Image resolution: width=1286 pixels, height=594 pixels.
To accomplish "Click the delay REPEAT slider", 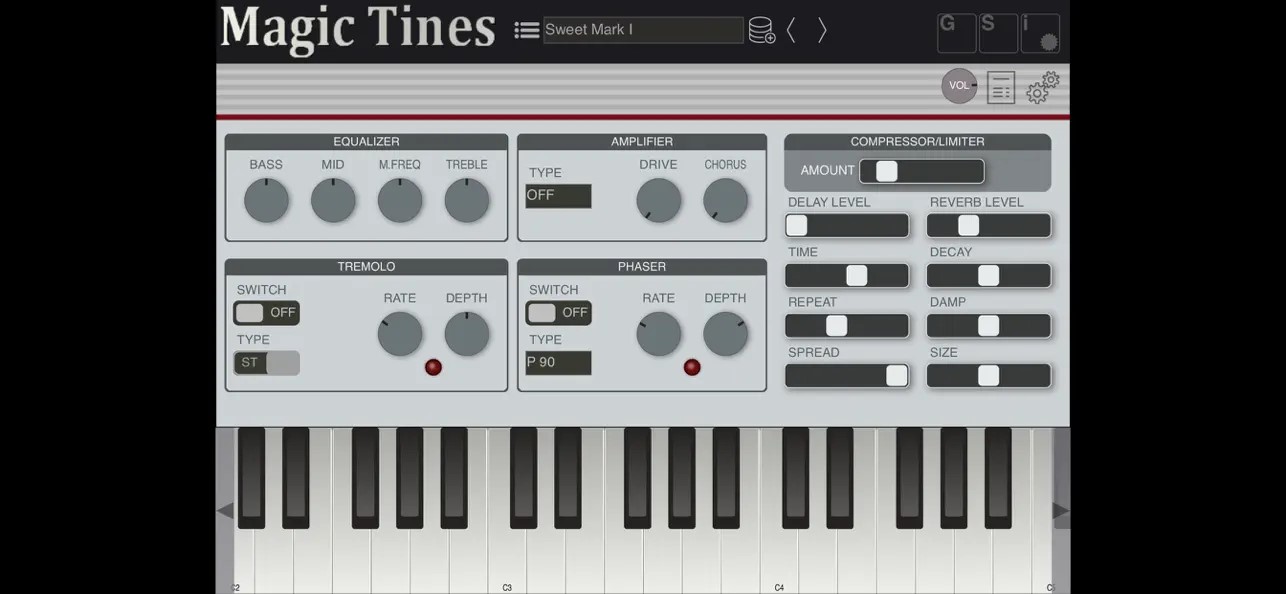I will (847, 326).
